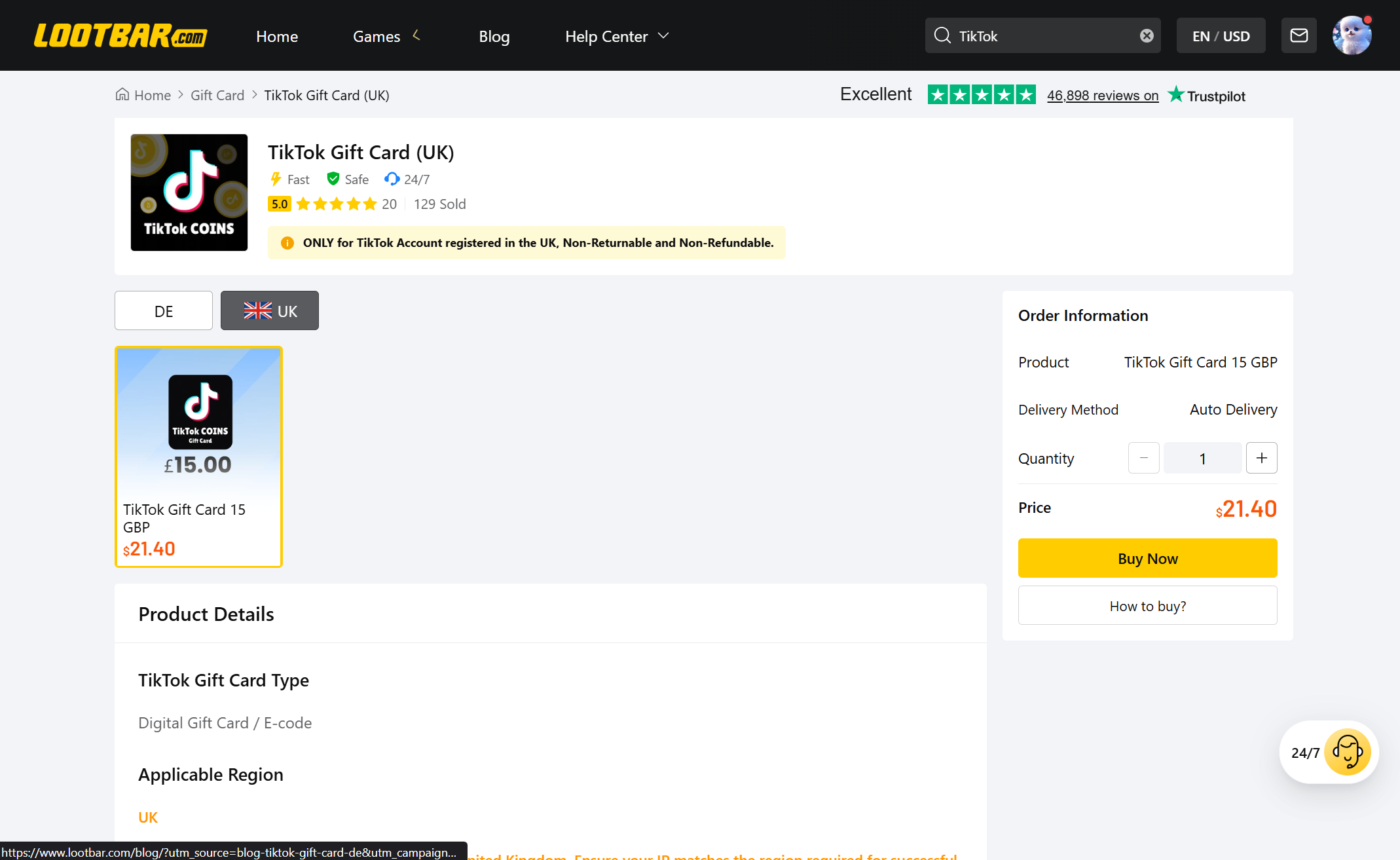Screen dimensions: 1400x860
Task: Expand the Games menu arrow
Action: (x=416, y=35)
